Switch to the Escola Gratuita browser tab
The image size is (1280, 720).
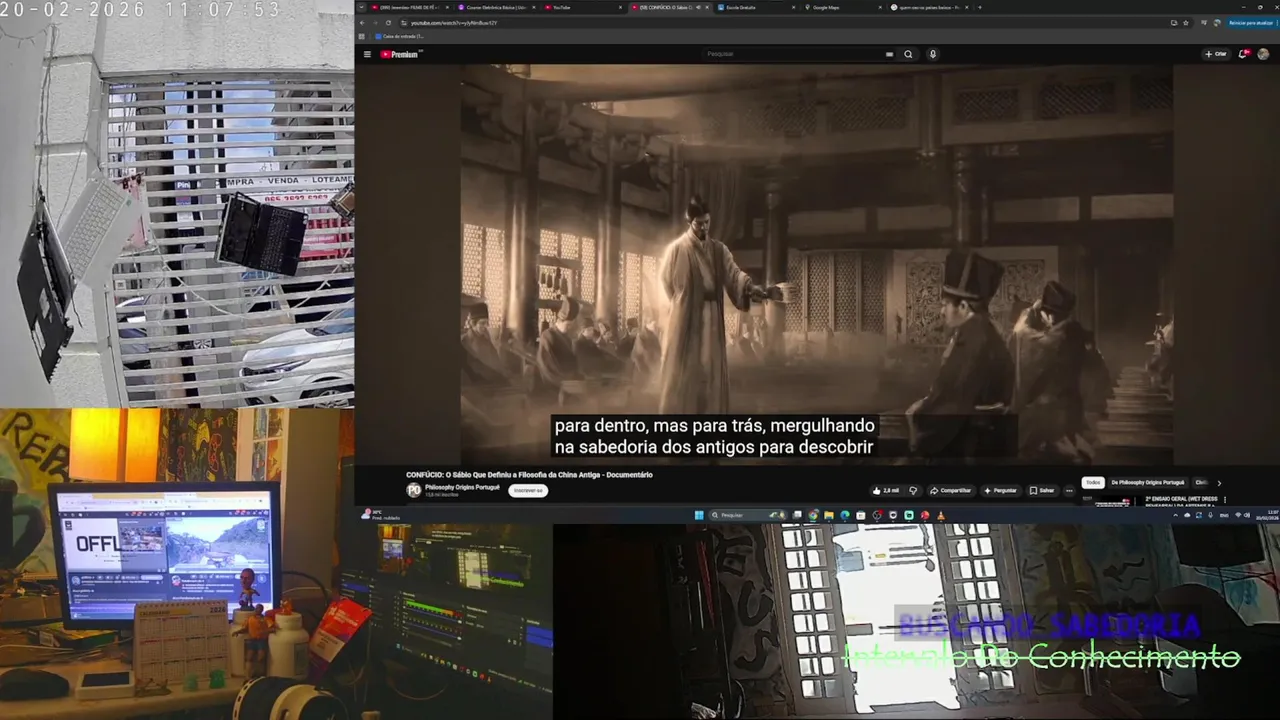[755, 7]
